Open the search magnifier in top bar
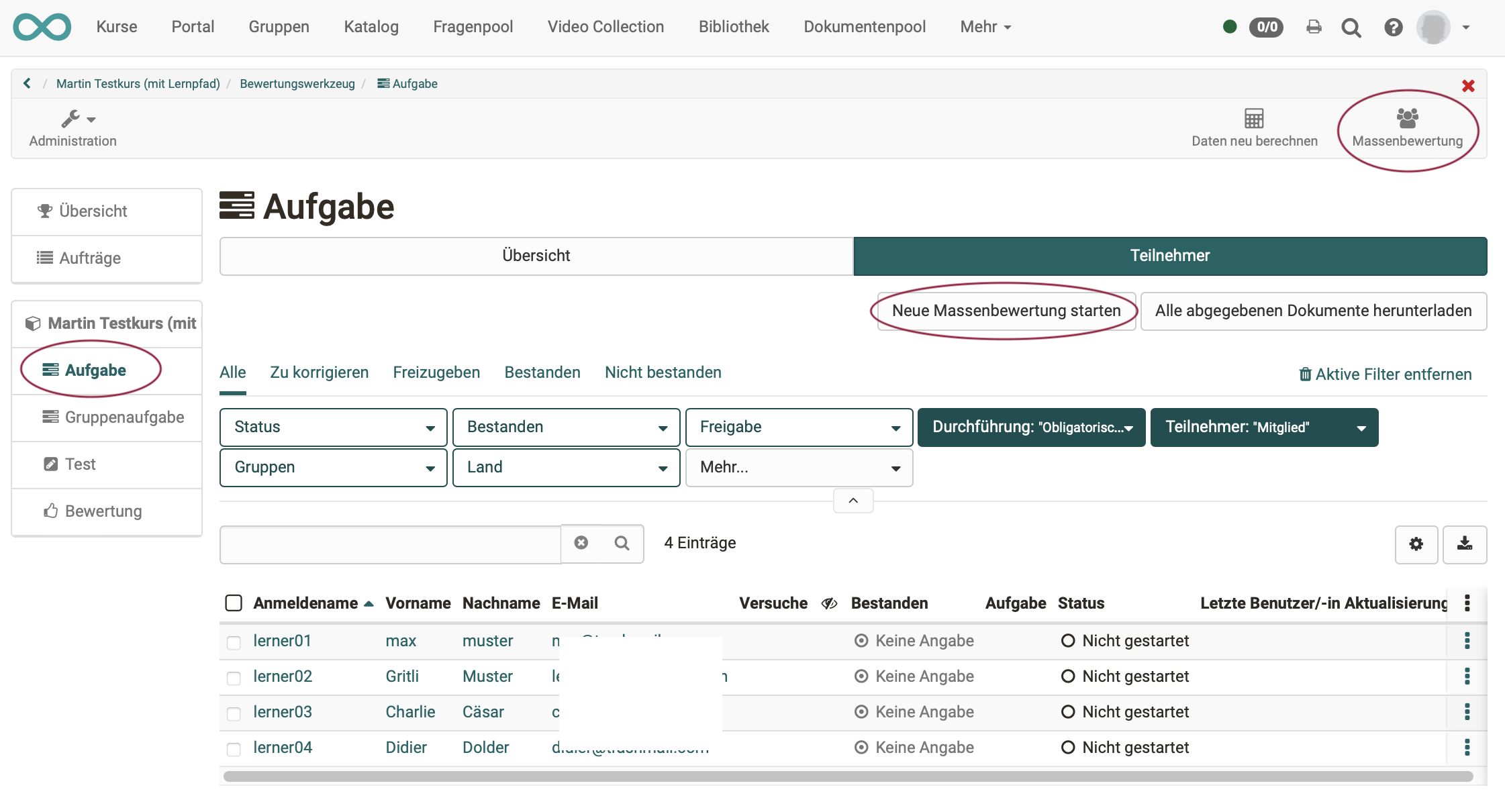 tap(1351, 28)
